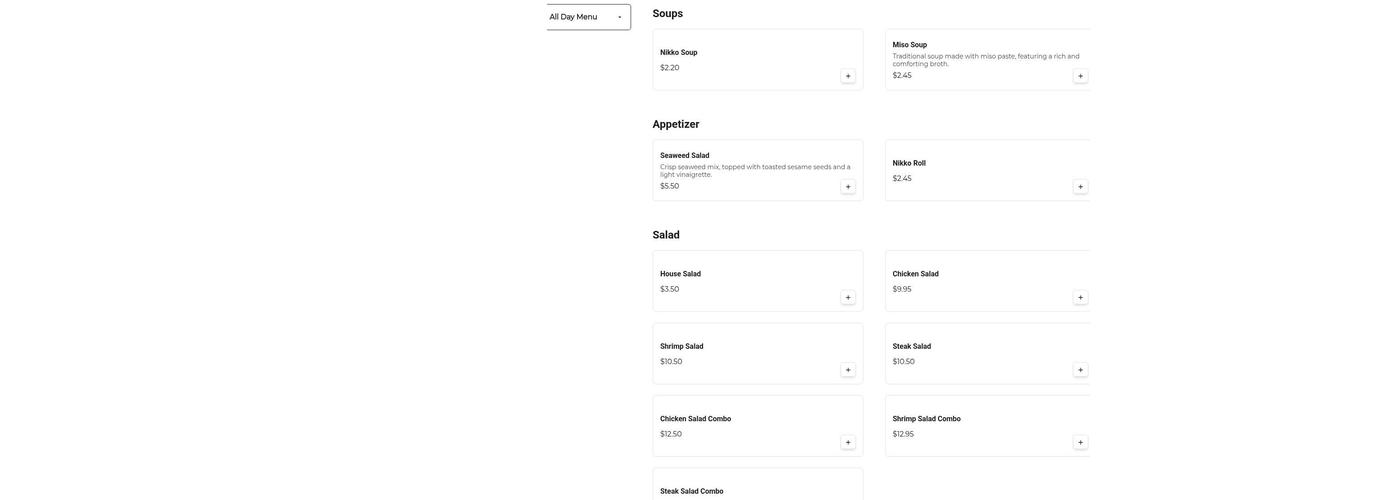Click the Steak Salad Combo title

coord(692,492)
